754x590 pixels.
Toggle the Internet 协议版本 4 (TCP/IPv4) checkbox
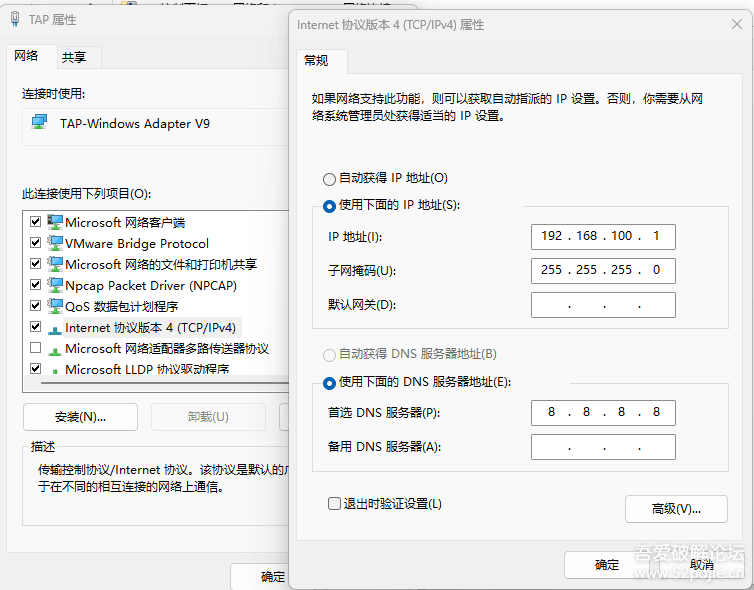point(35,326)
